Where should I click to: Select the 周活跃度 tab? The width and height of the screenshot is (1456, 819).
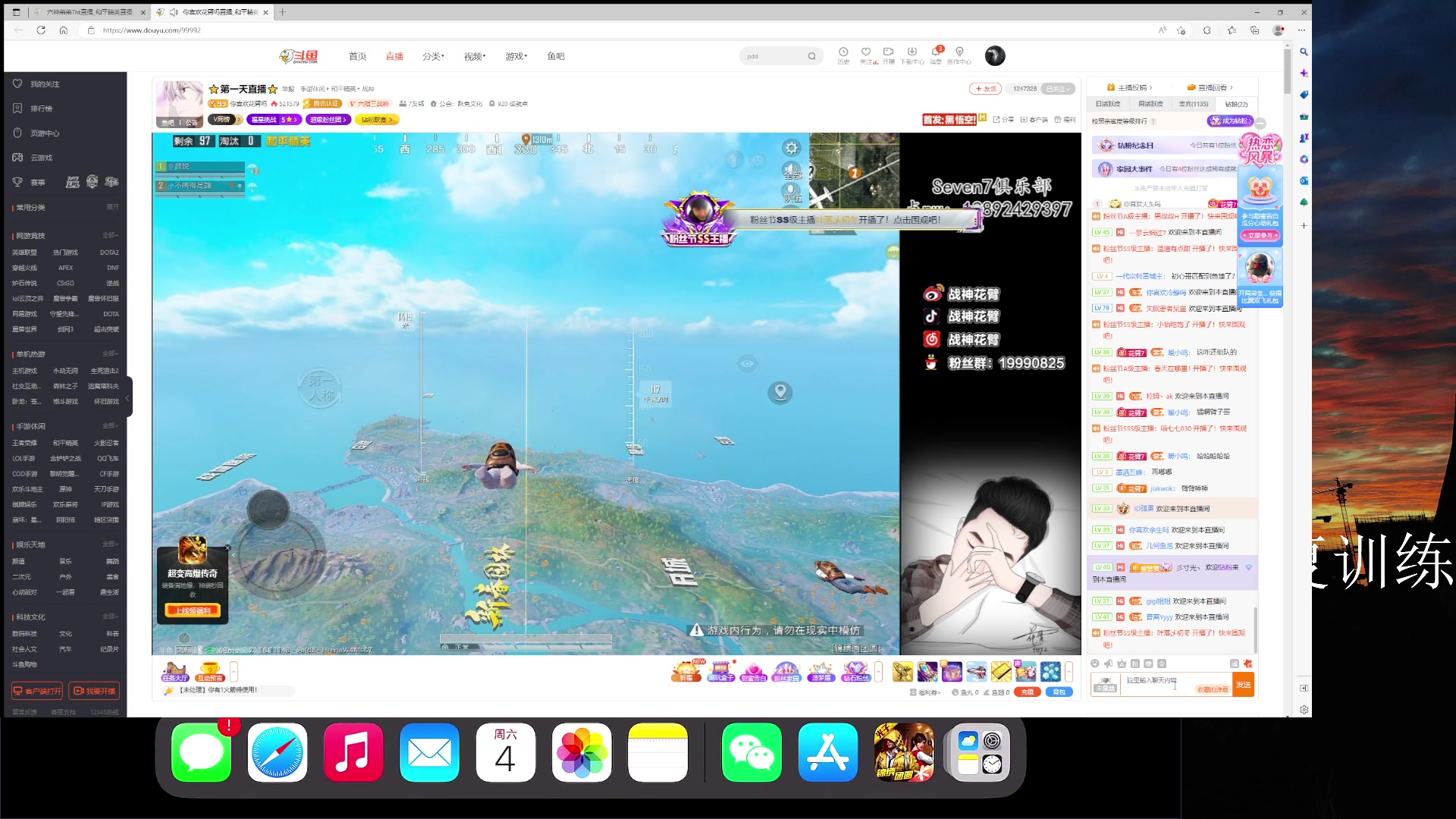pyautogui.click(x=1150, y=104)
